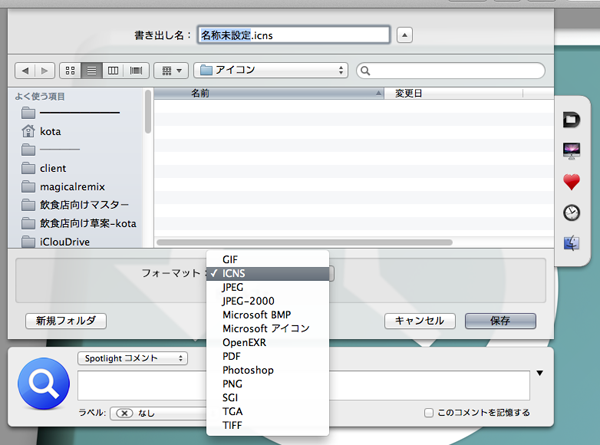Image resolution: width=600 pixels, height=445 pixels.
Task: Choose JPEG-2000 format from the menu
Action: [x=267, y=301]
